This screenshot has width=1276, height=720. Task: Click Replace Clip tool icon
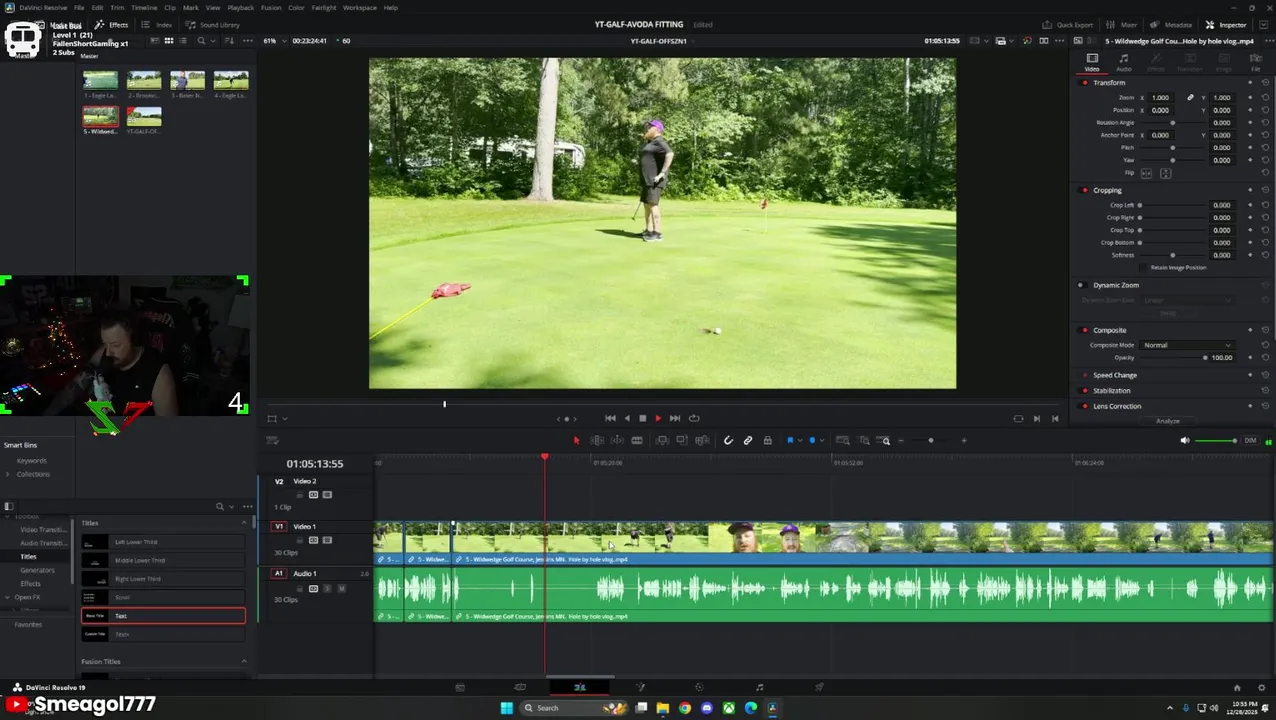click(702, 441)
